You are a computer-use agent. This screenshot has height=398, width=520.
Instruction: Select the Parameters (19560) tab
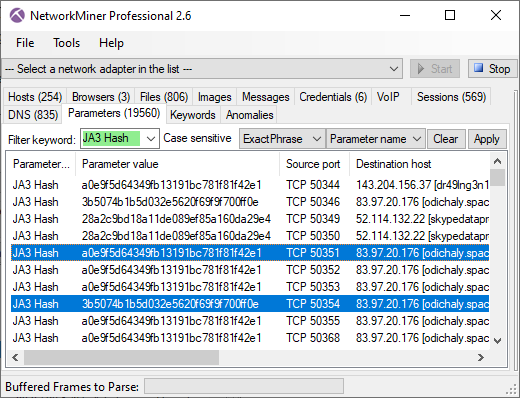pyautogui.click(x=114, y=113)
